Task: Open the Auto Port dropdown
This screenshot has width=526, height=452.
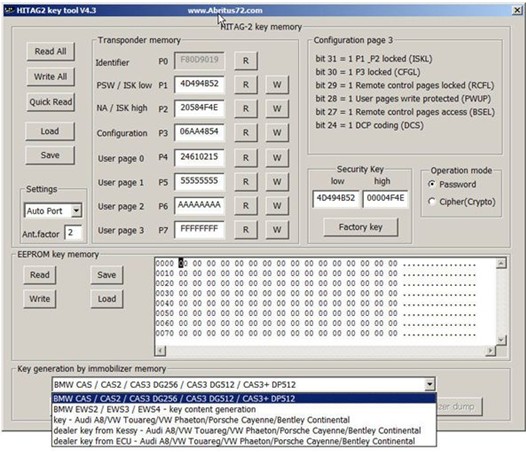Action: [x=76, y=211]
